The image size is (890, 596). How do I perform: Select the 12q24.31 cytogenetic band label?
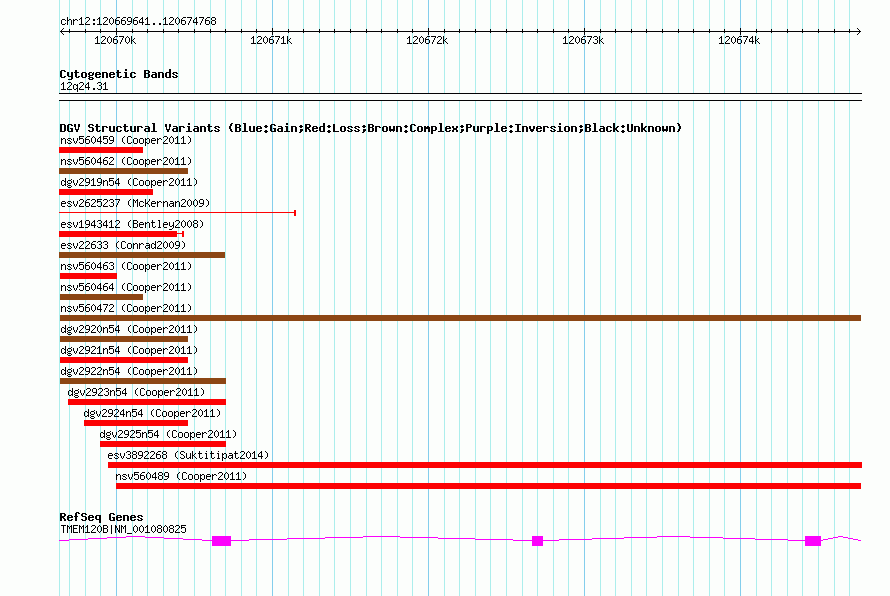tap(84, 86)
